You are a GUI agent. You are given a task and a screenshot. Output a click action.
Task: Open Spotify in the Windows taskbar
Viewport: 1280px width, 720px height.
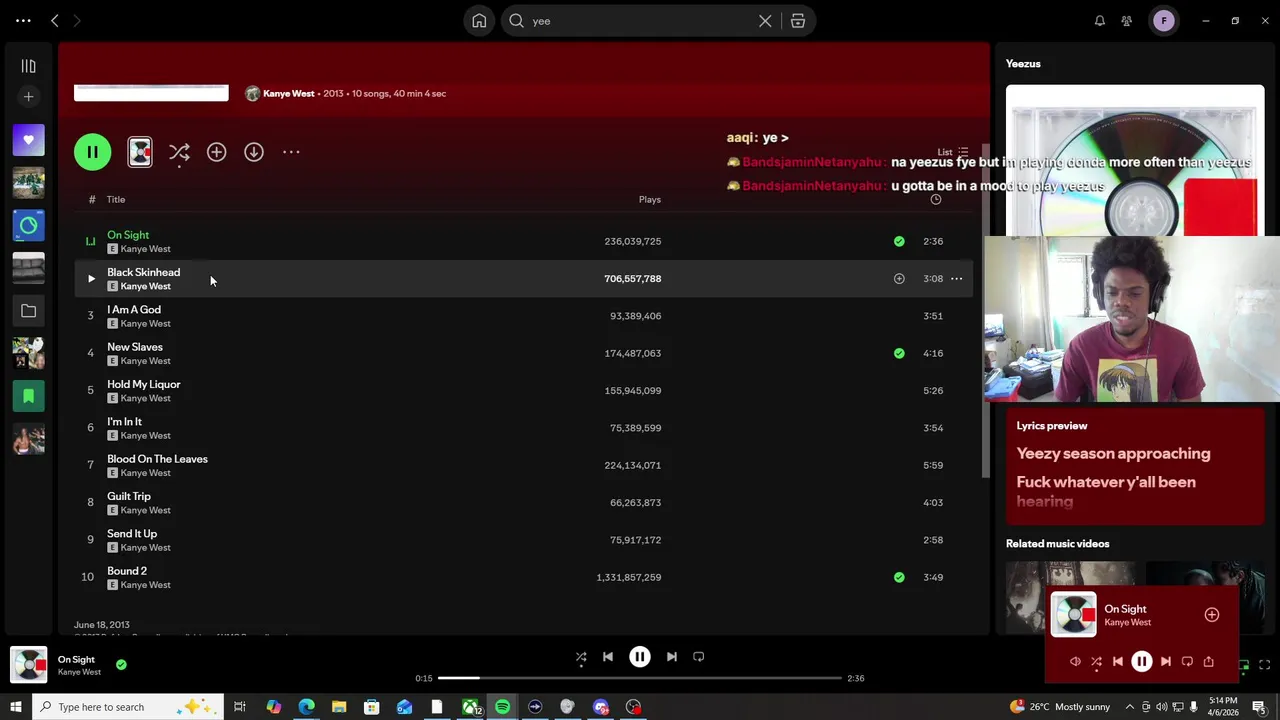pyautogui.click(x=502, y=707)
